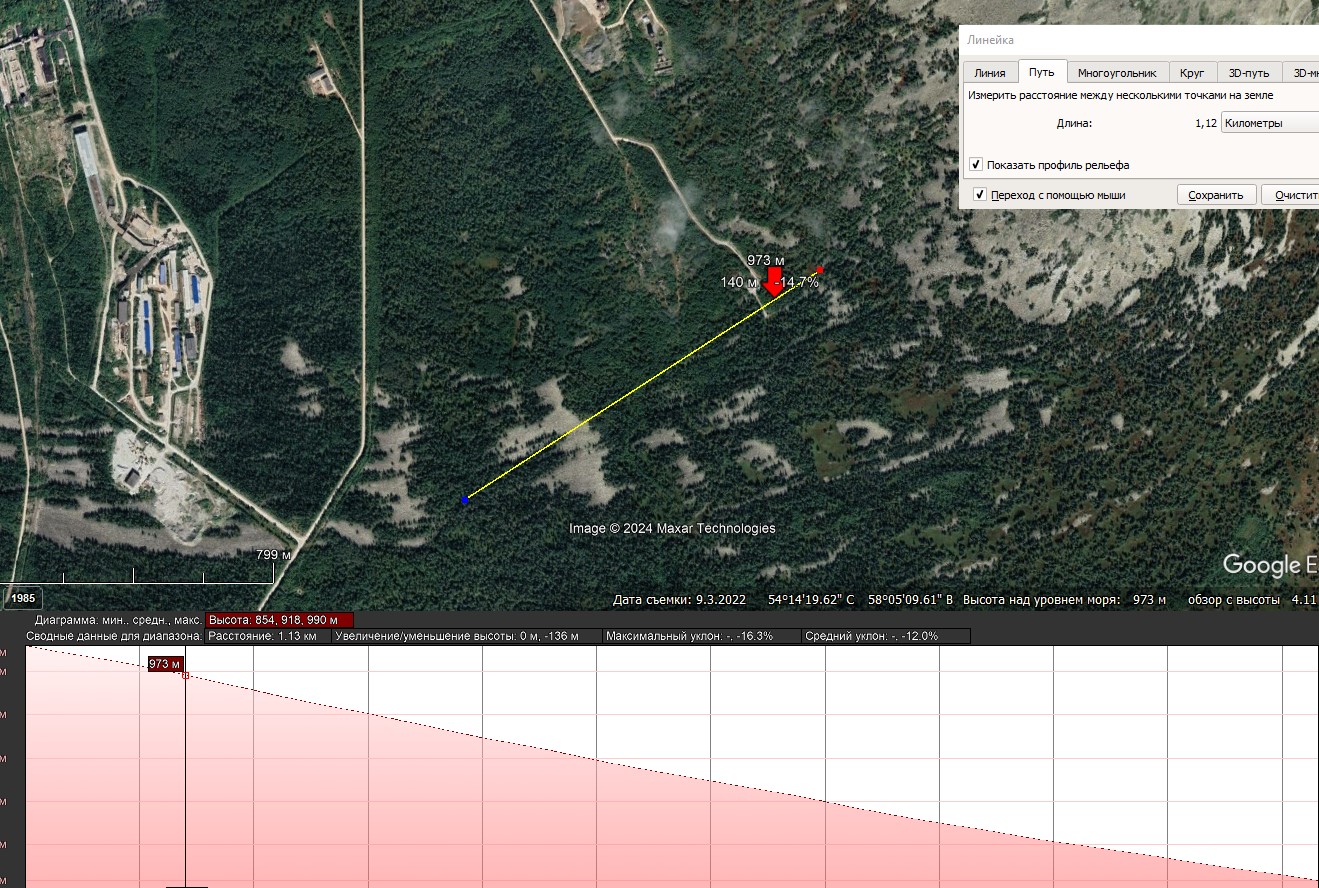Screen dimensions: 1319x888
Task: Switch to the Линия tab
Action: (x=990, y=73)
